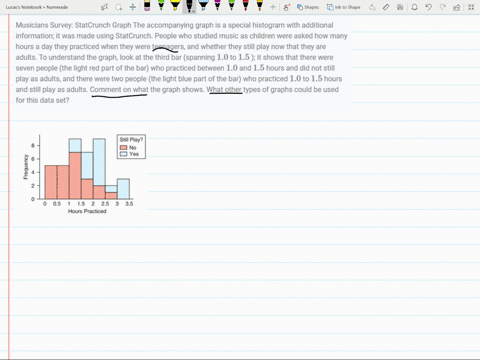The image size is (480, 360).
Task: Select the active black pen
Action: point(189,5)
